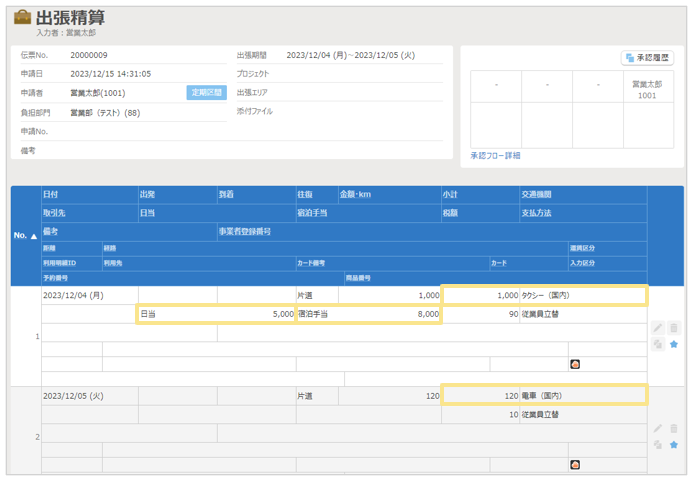Click the 日当 5,000 allowance cell
This screenshot has height=480, width=695.
[215, 314]
